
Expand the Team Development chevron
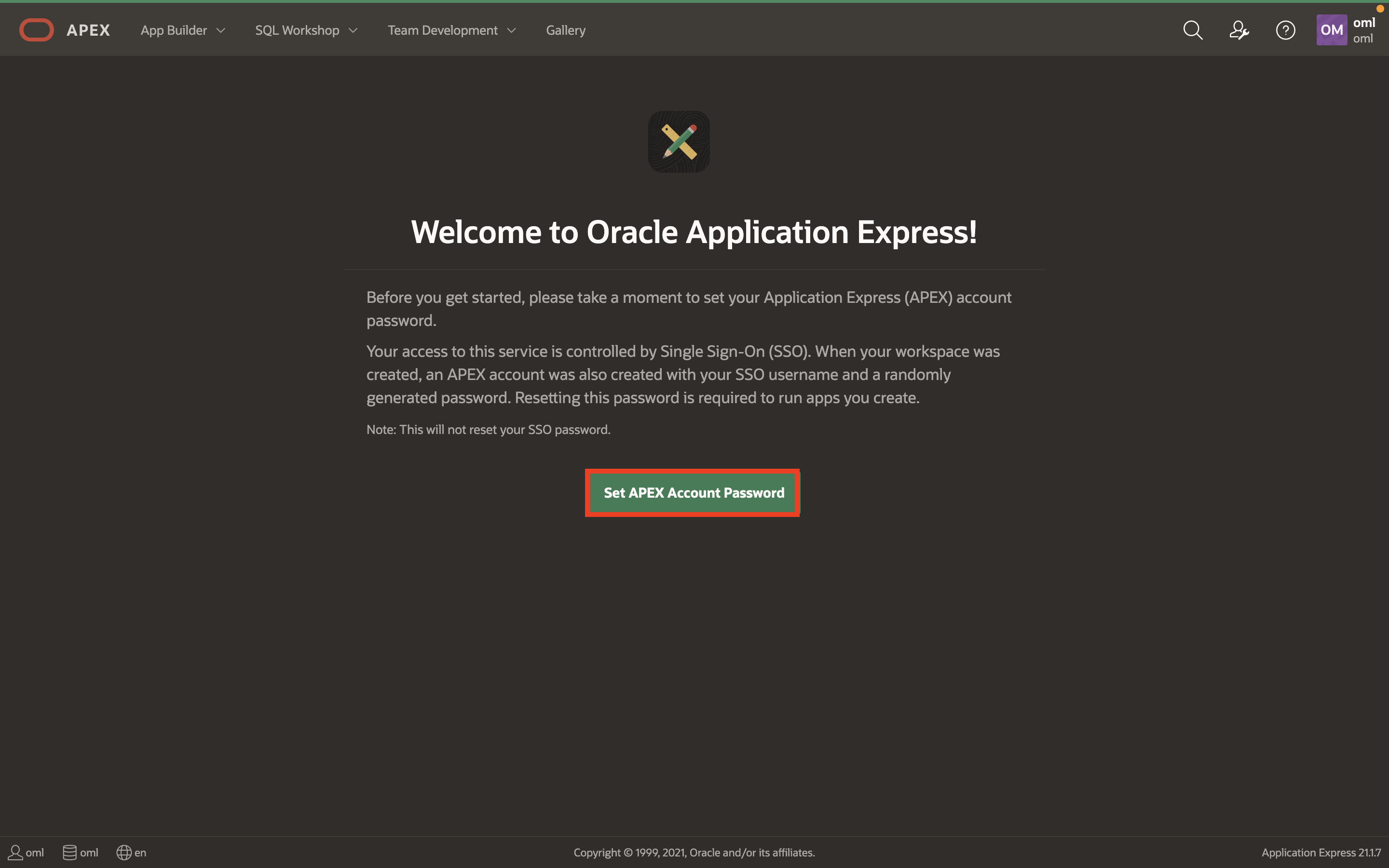point(512,30)
